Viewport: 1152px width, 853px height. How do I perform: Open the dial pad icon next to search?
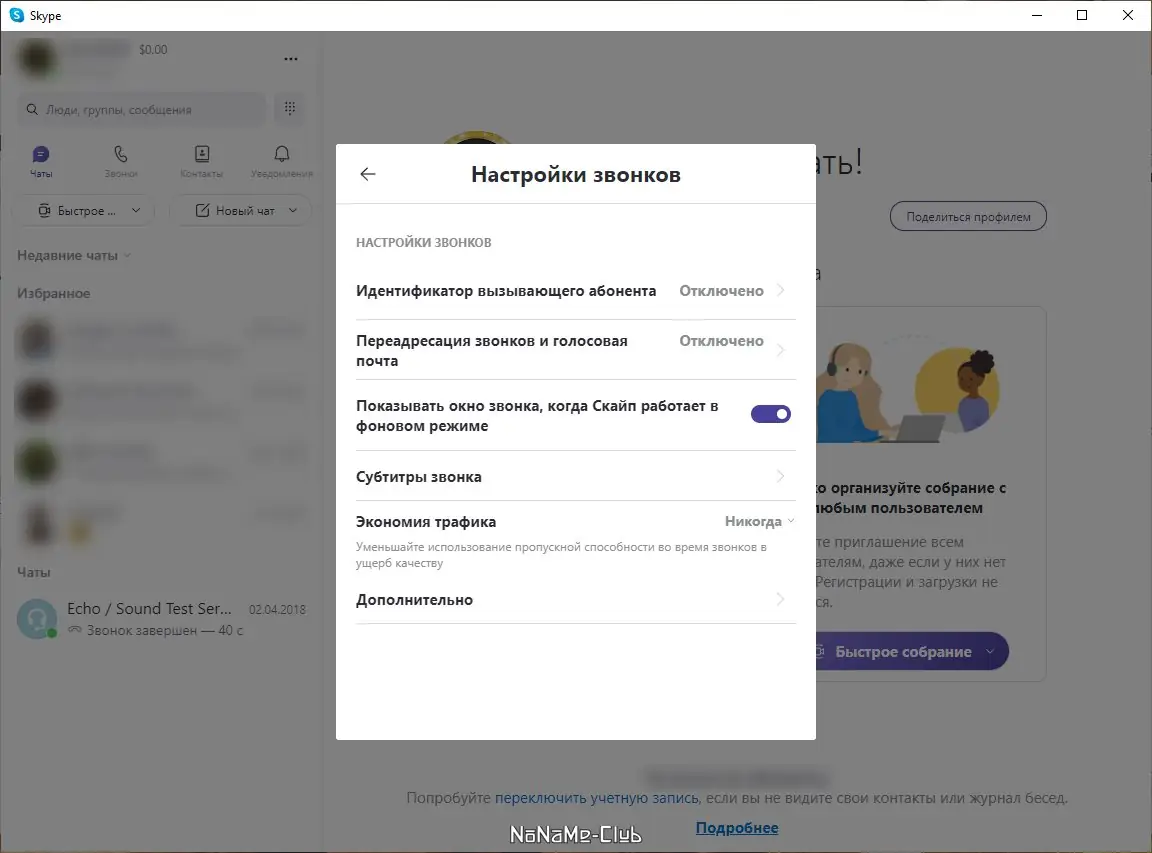click(x=289, y=108)
